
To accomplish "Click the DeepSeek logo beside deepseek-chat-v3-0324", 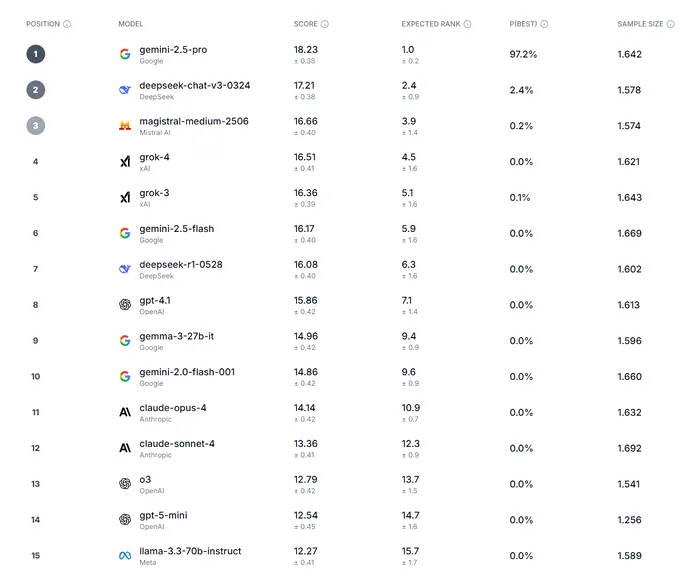I will coord(125,90).
